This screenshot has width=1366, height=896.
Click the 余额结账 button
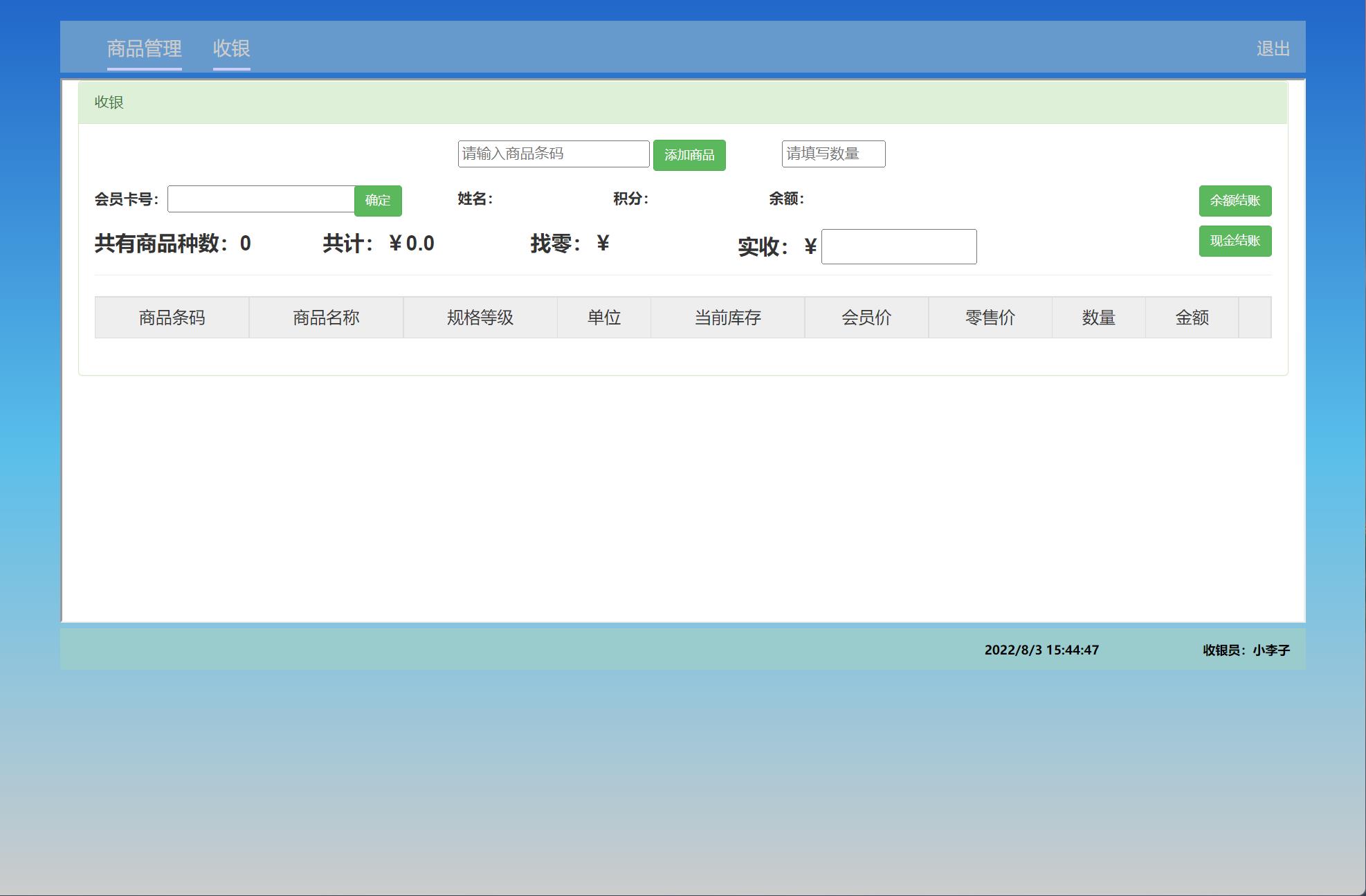point(1235,200)
